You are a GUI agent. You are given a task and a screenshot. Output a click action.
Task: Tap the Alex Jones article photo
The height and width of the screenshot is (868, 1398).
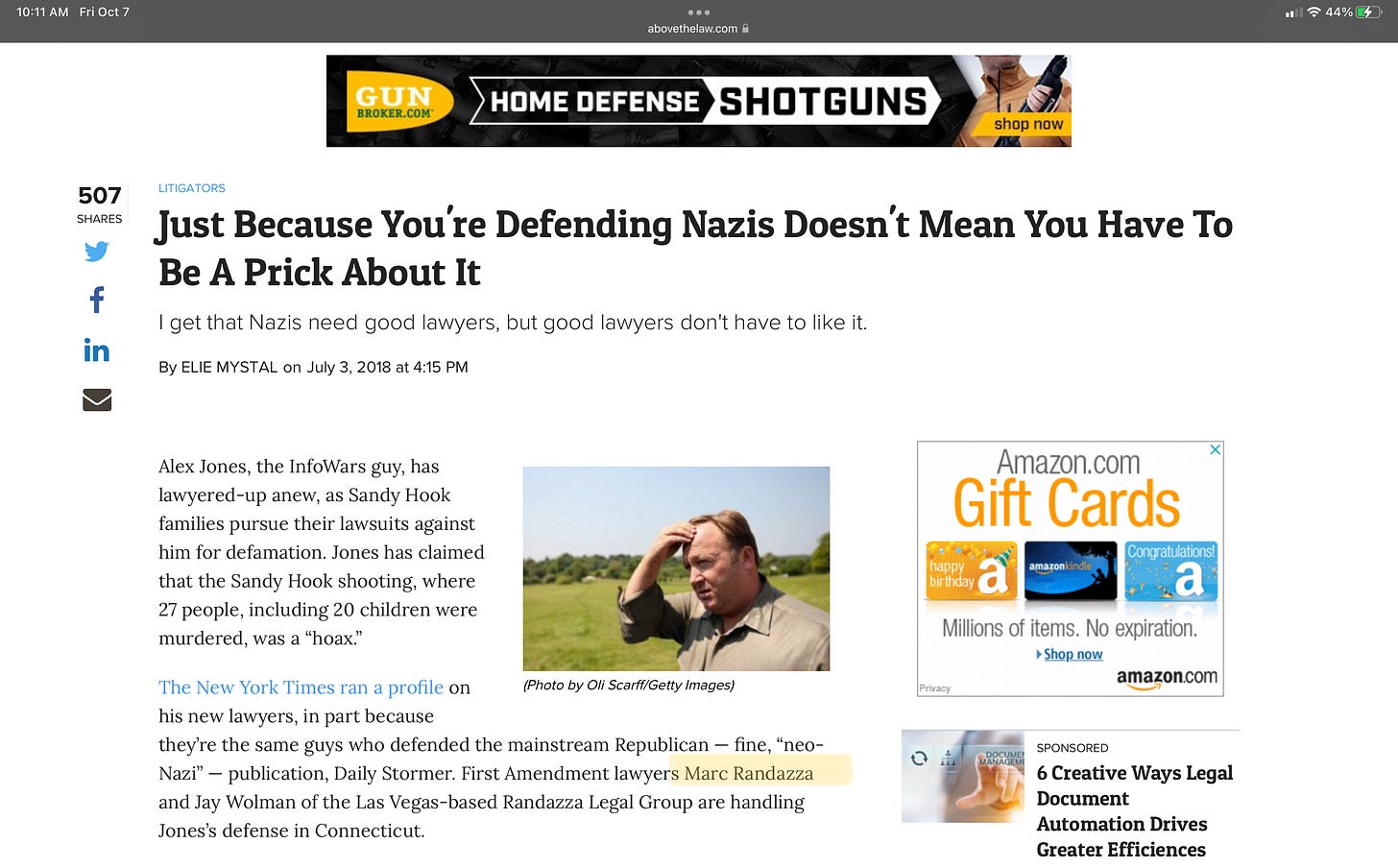[x=676, y=568]
